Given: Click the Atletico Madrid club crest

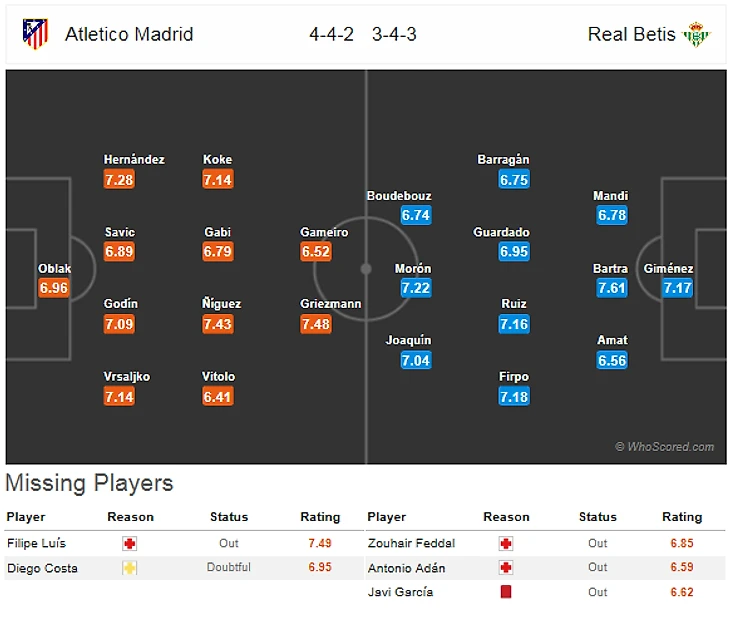Looking at the screenshot, I should 35,34.
